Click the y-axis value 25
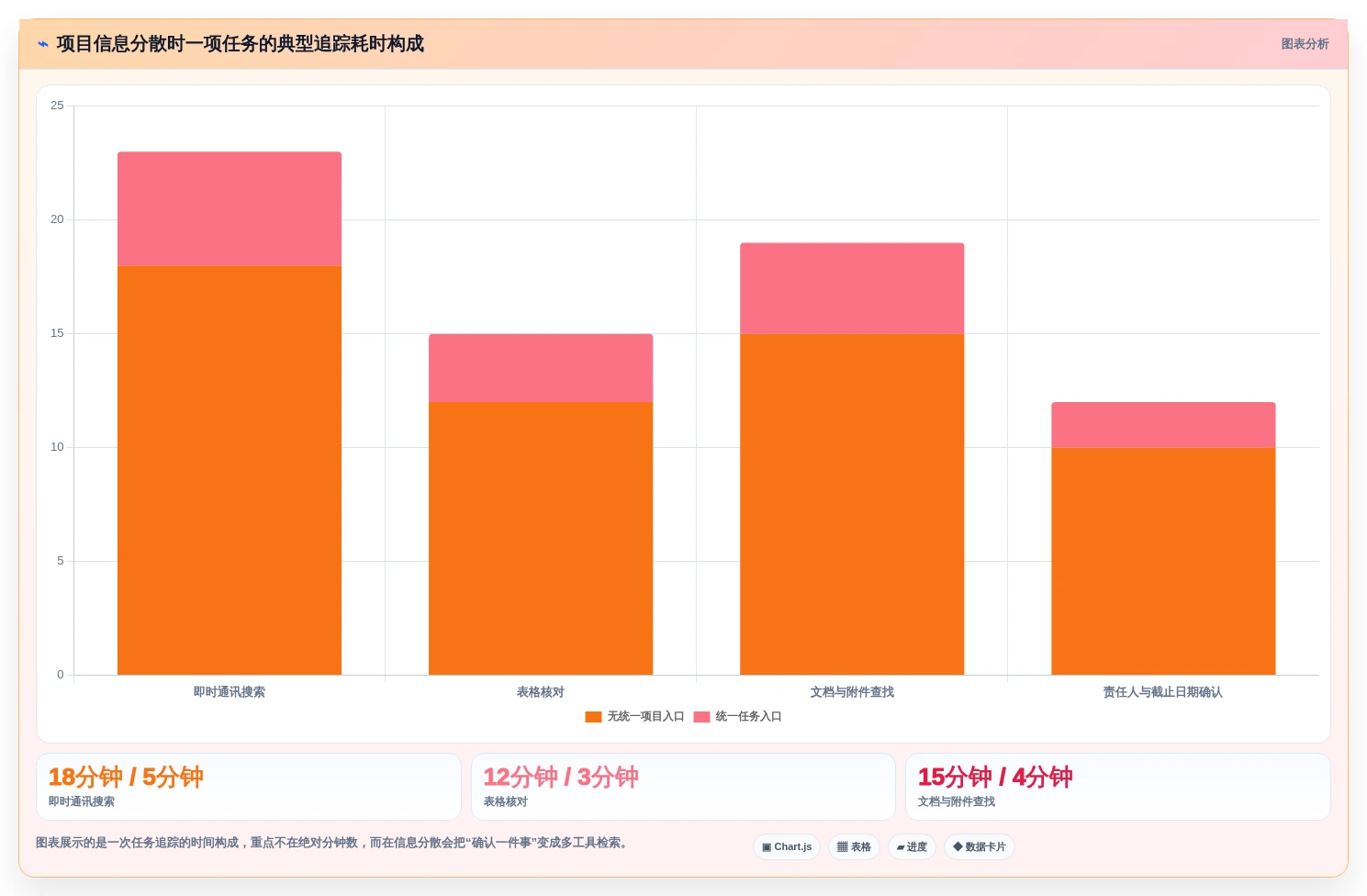 pyautogui.click(x=58, y=106)
